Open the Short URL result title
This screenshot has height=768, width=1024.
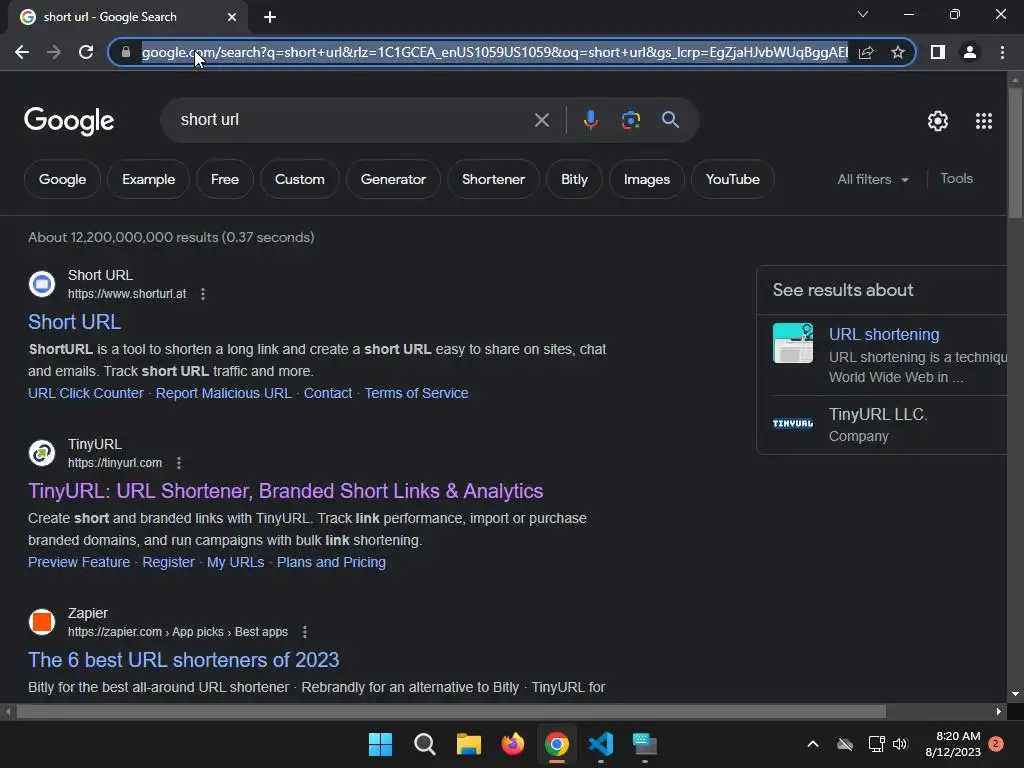click(x=74, y=322)
